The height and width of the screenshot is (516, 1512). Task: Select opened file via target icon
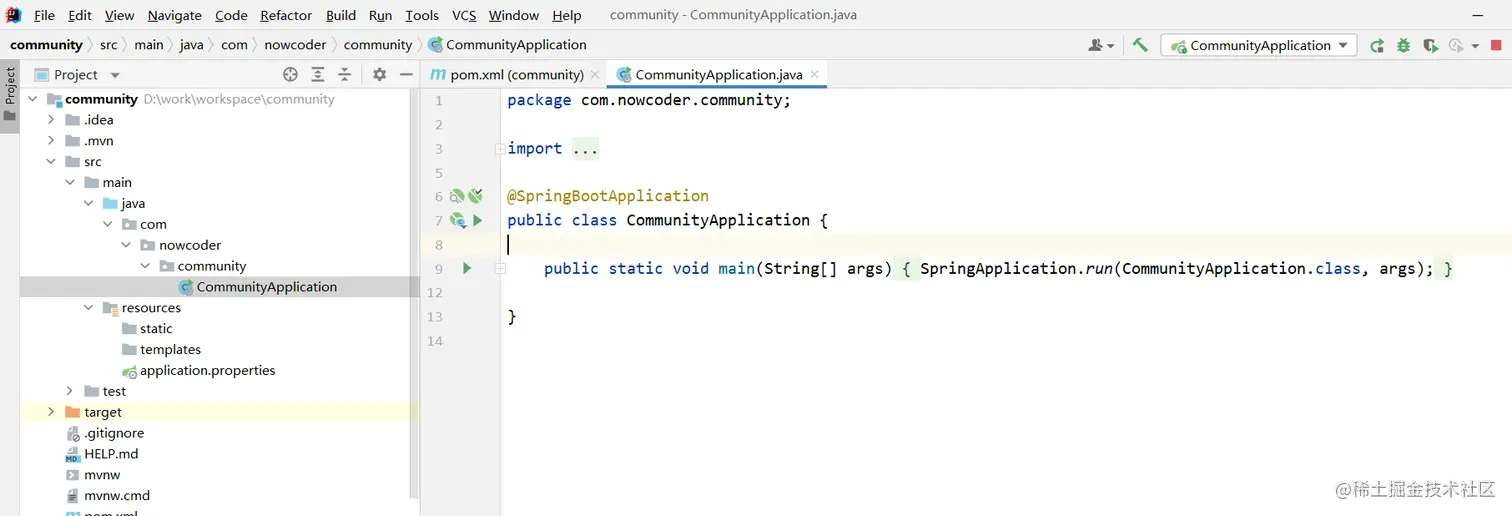pos(290,74)
